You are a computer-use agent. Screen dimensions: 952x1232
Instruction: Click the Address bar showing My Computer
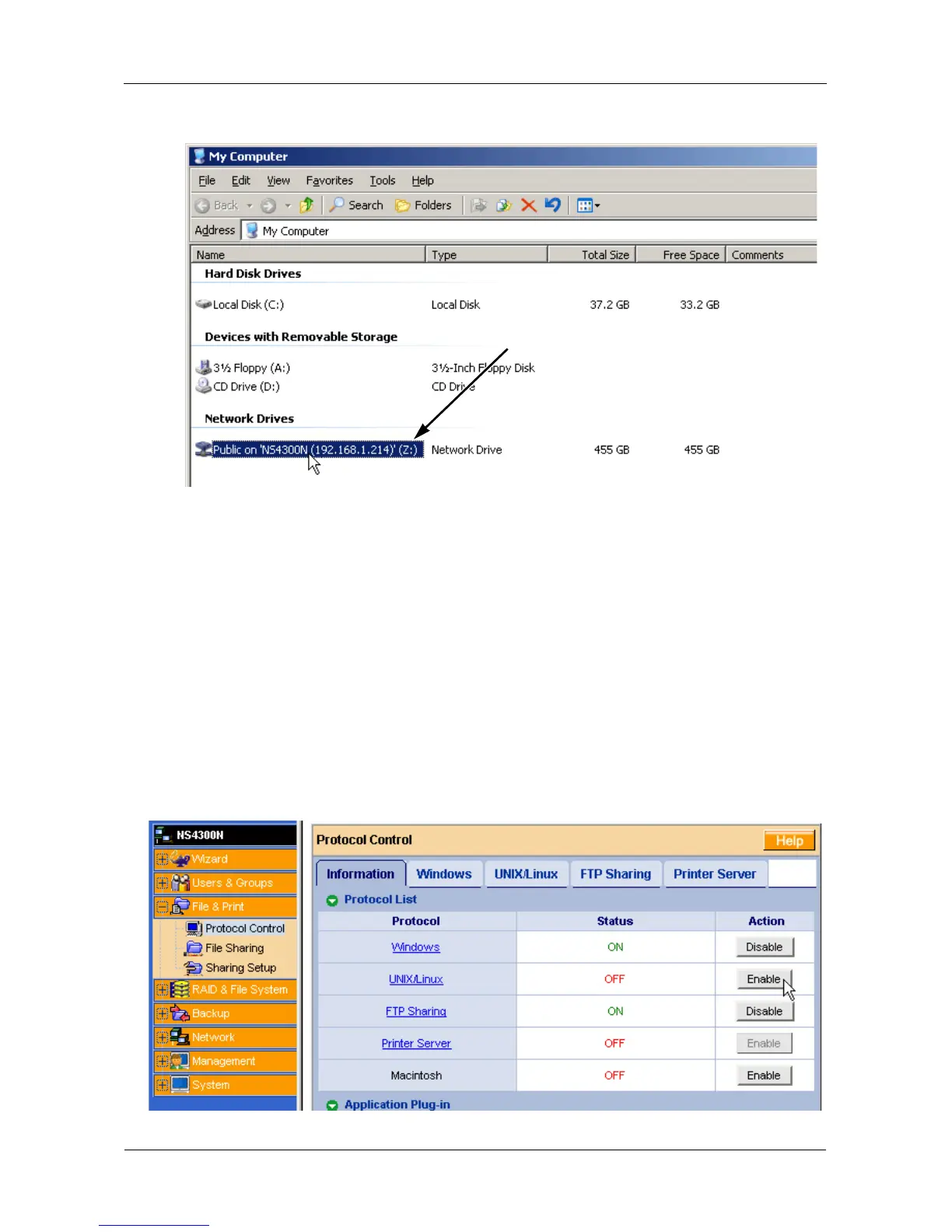click(529, 231)
